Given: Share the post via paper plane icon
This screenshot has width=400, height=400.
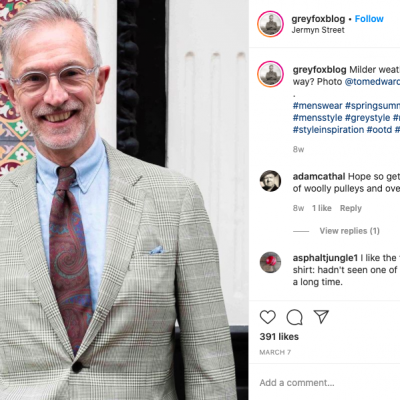Looking at the screenshot, I should coord(321,317).
